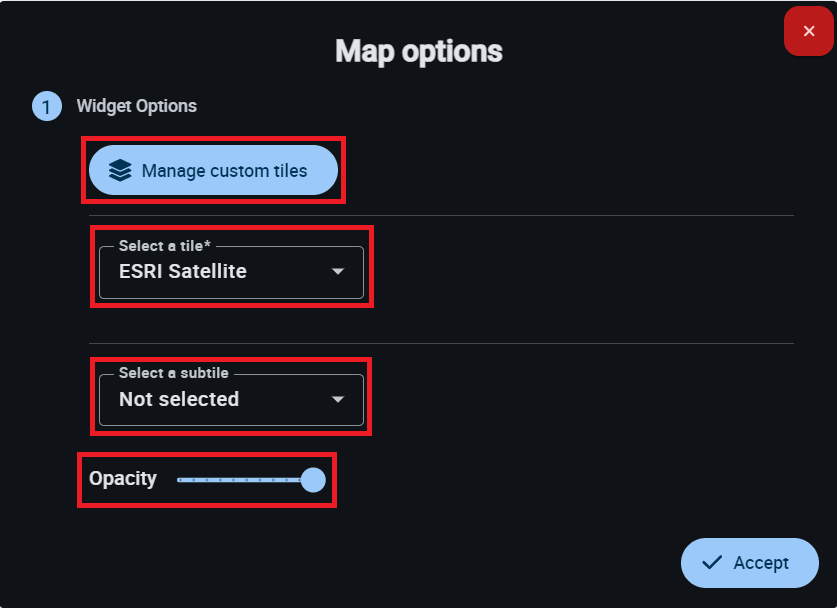The width and height of the screenshot is (837, 608).
Task: Click the Not selected subtile value
Action: point(179,400)
